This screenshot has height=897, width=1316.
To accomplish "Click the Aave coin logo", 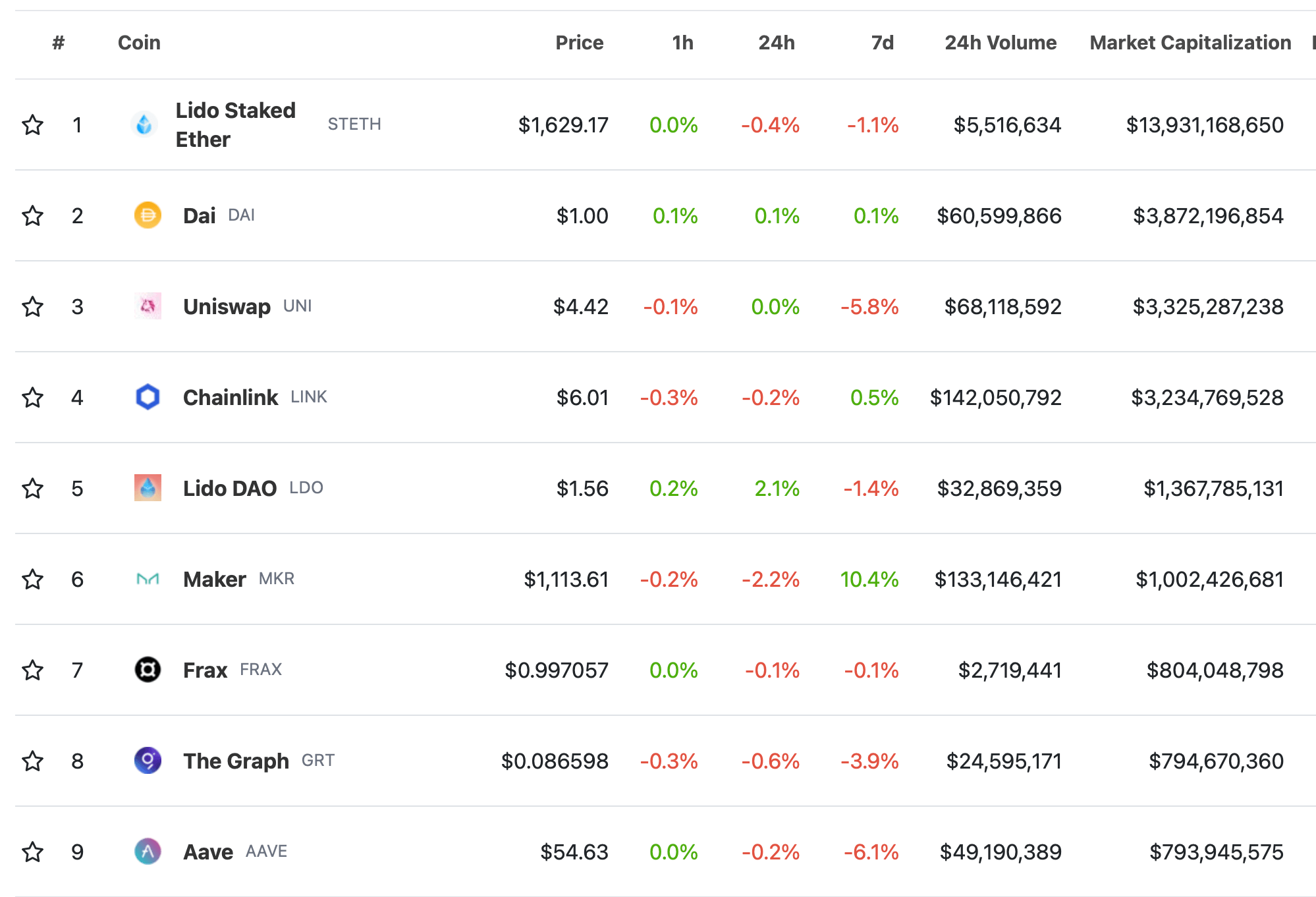I will (x=148, y=852).
